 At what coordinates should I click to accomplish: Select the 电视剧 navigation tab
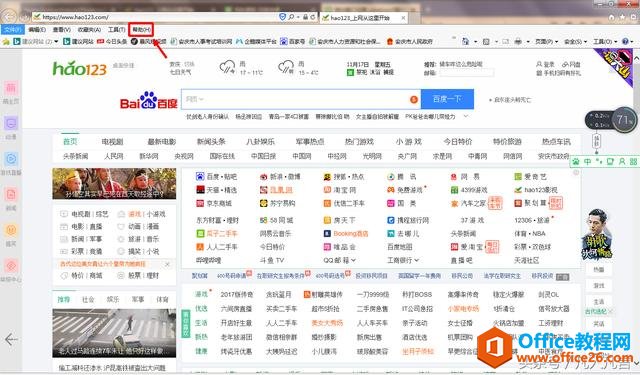coord(112,142)
